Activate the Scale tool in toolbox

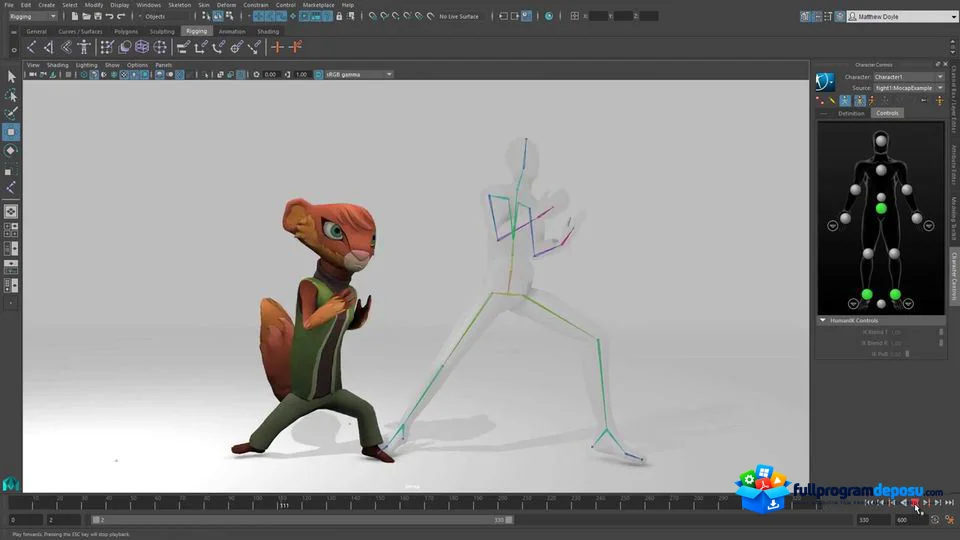[9, 171]
